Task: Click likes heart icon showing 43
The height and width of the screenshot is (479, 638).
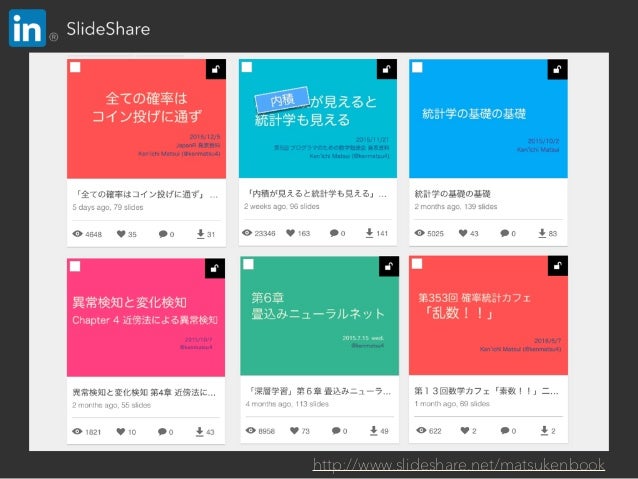Action: click(x=463, y=233)
